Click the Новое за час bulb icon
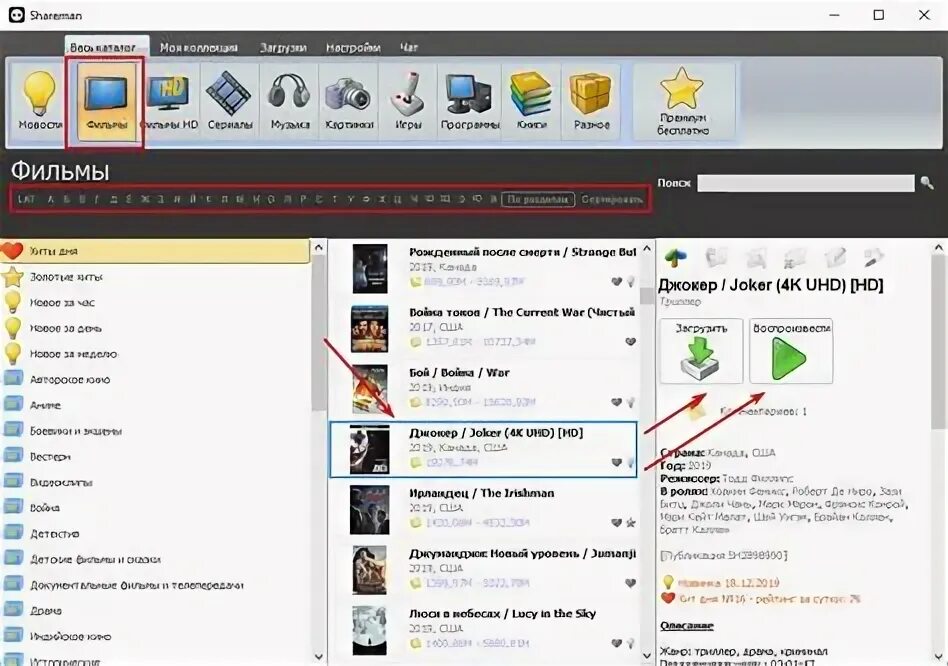Image resolution: width=948 pixels, height=666 pixels. (13, 302)
